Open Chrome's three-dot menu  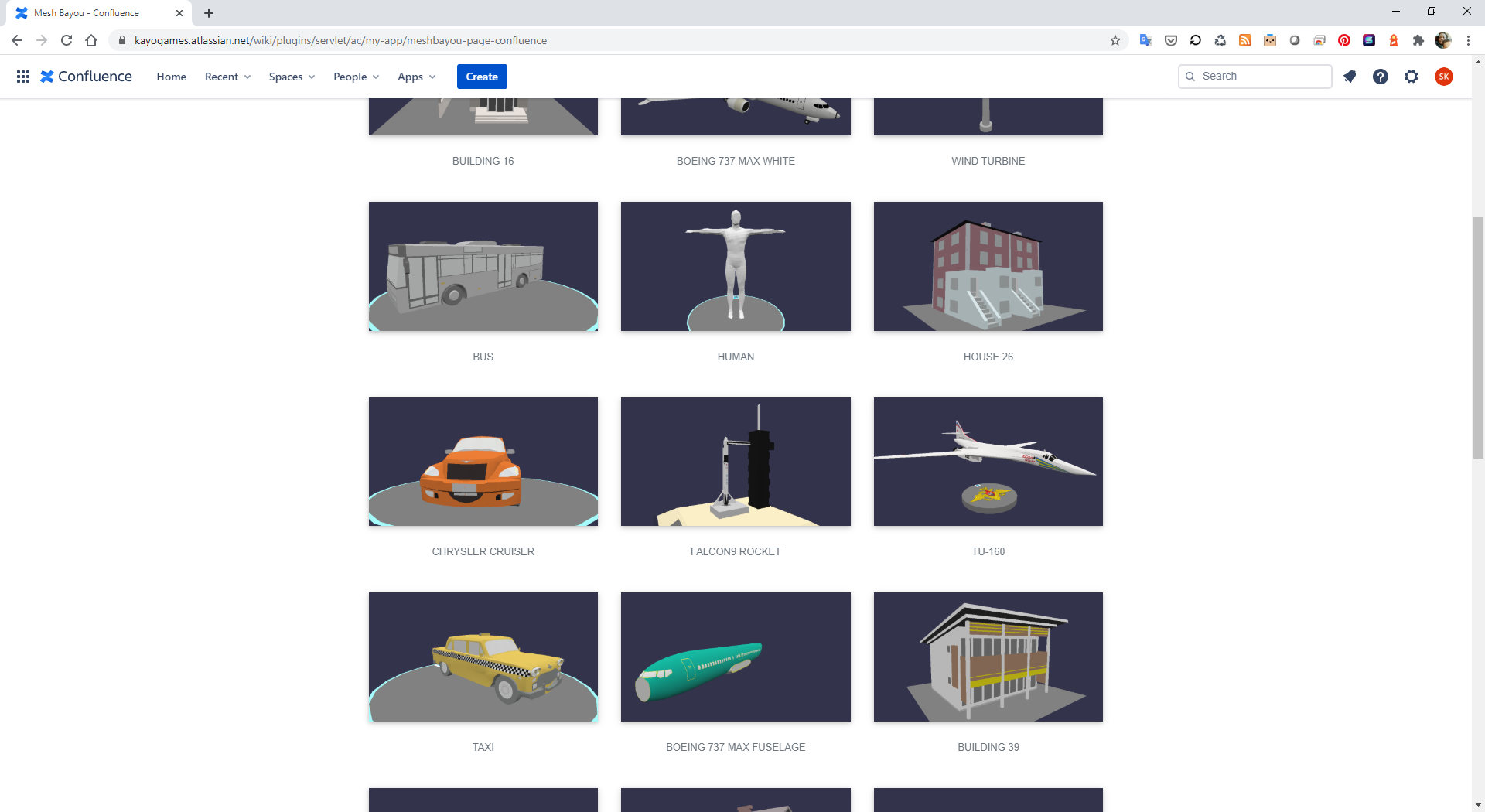[1468, 40]
